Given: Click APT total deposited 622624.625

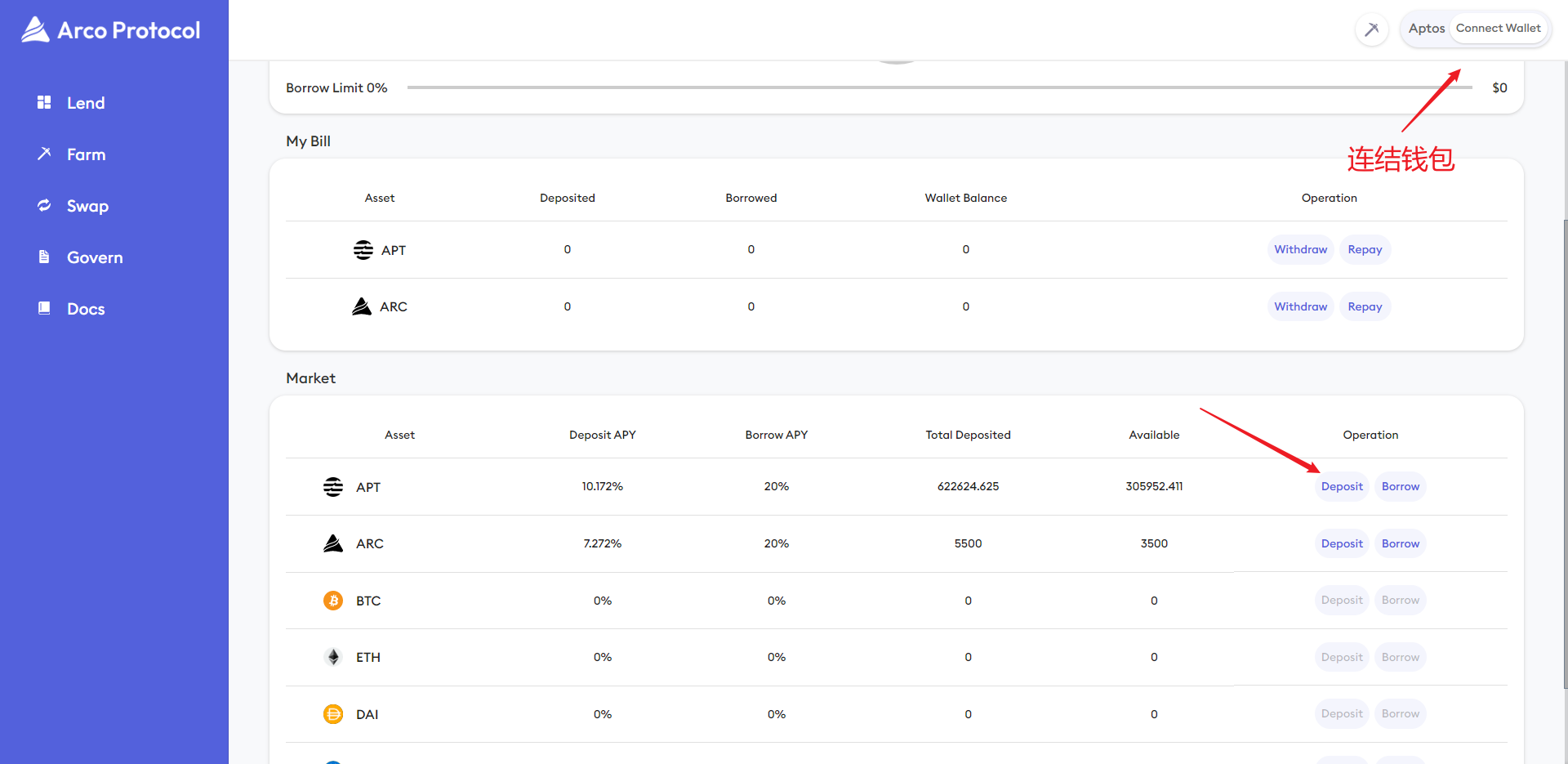Looking at the screenshot, I should coord(968,486).
